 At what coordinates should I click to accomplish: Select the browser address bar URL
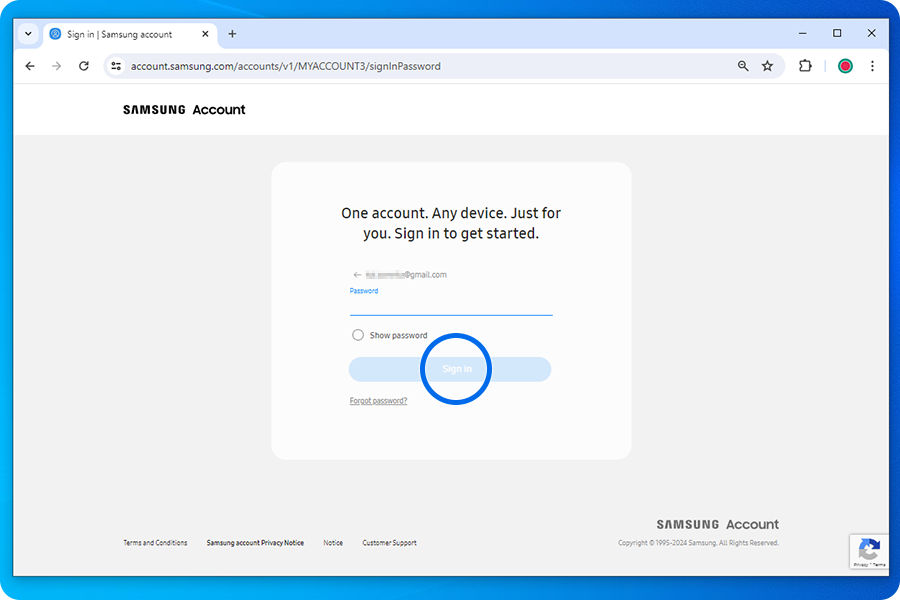point(300,65)
